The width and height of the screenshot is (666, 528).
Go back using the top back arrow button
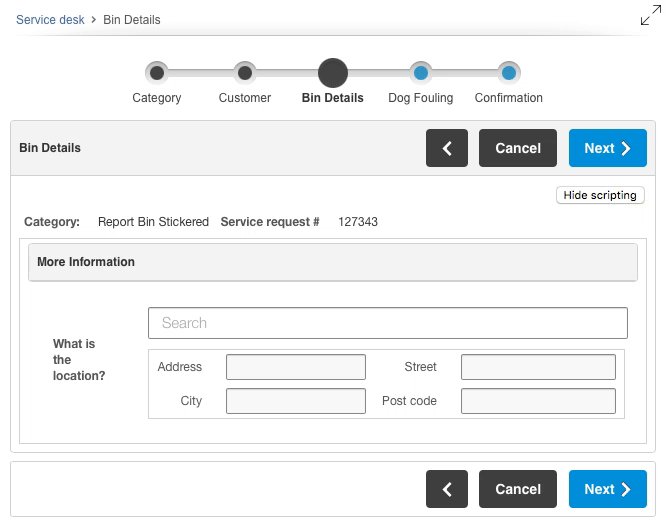447,148
